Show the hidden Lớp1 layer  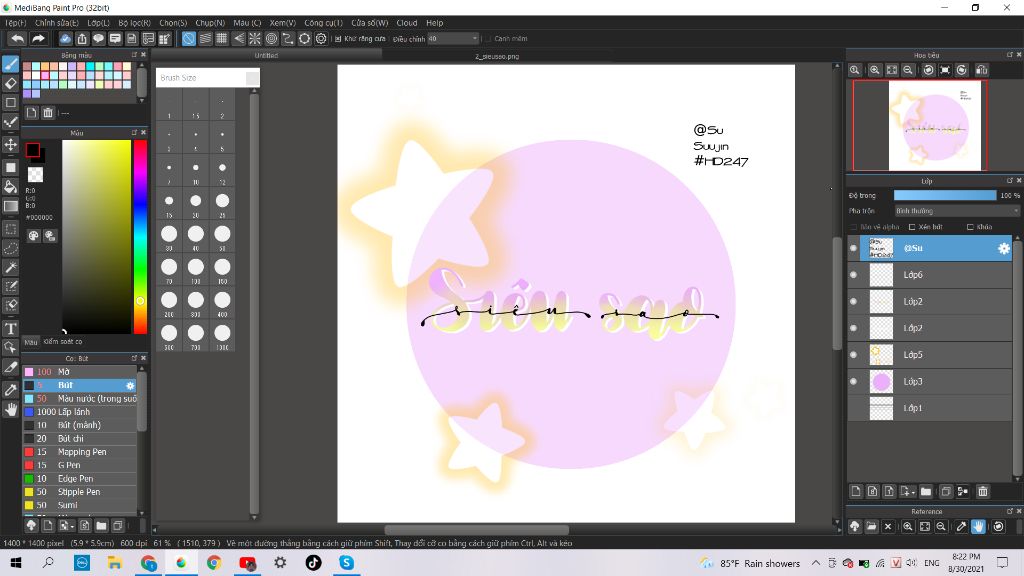[853, 408]
